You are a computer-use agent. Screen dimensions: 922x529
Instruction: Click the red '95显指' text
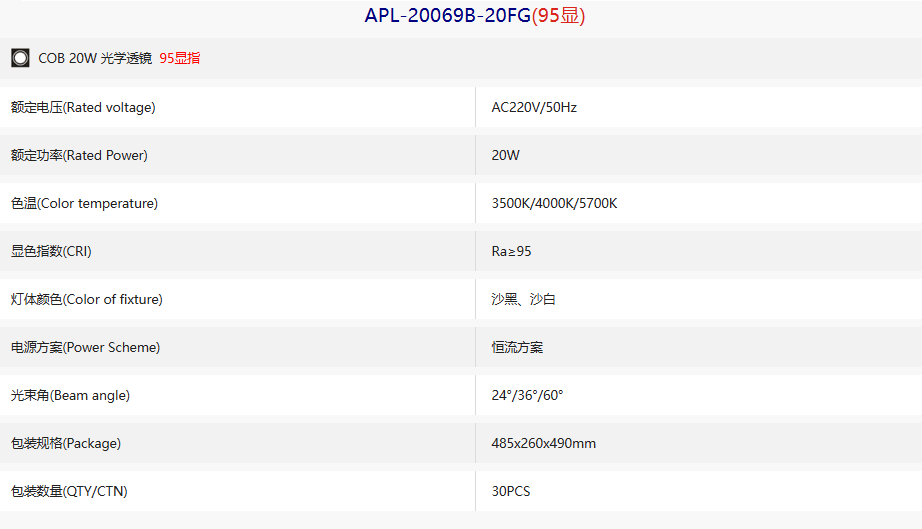tap(180, 58)
